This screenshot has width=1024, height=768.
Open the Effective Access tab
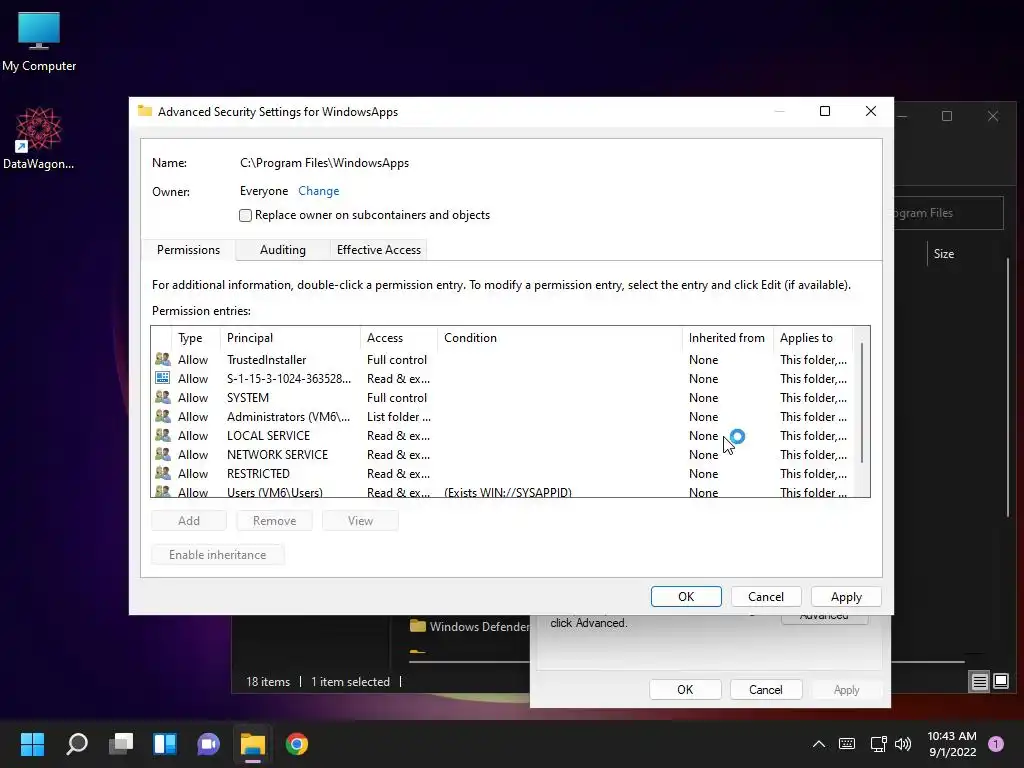click(378, 249)
